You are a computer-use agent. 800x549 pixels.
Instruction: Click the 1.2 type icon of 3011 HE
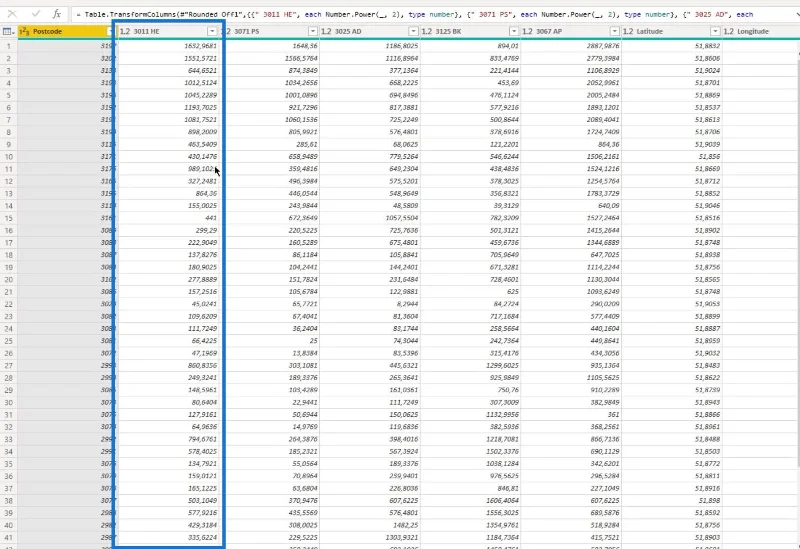point(124,32)
